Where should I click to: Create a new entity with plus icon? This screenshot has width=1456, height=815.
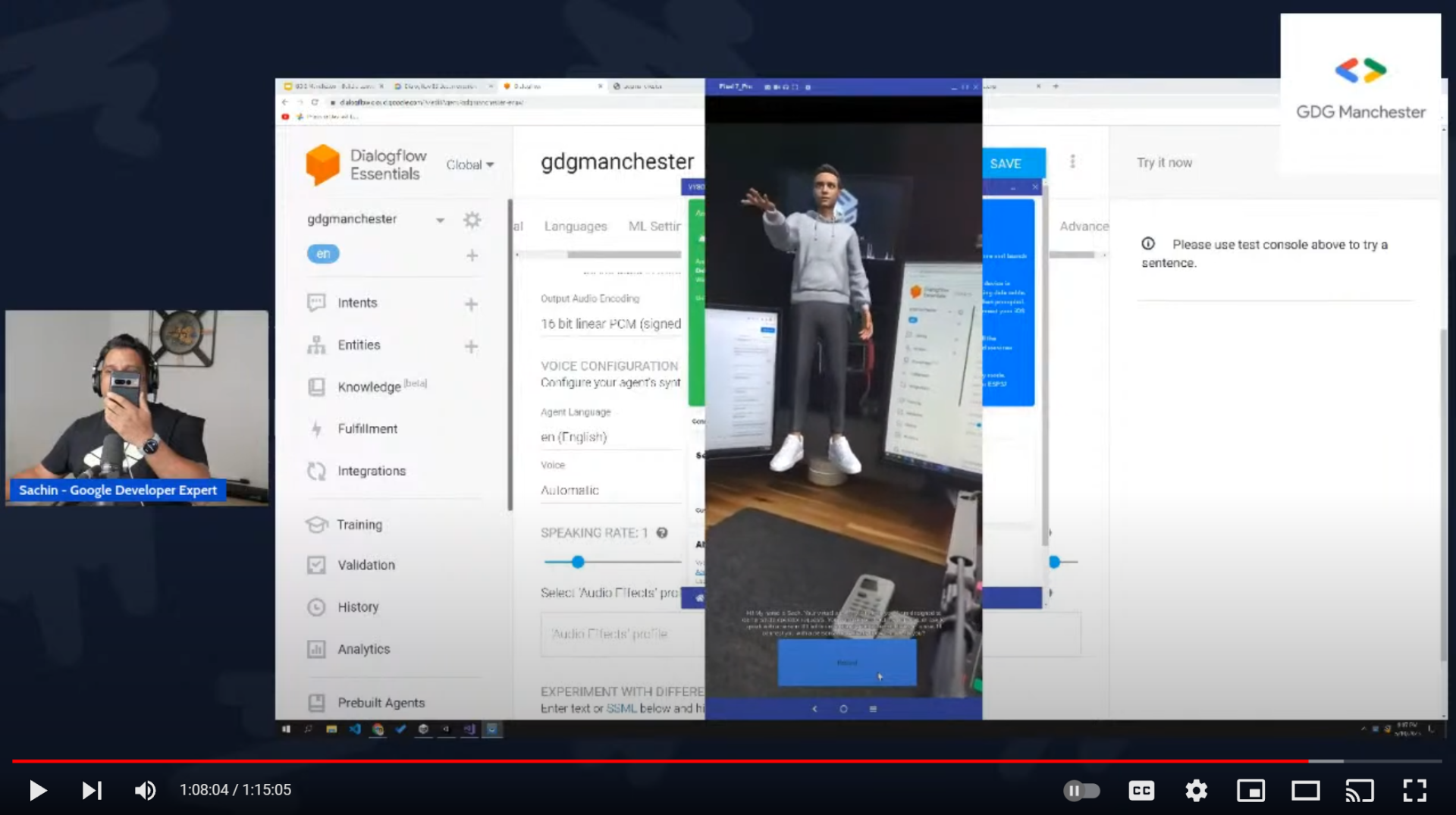point(471,346)
